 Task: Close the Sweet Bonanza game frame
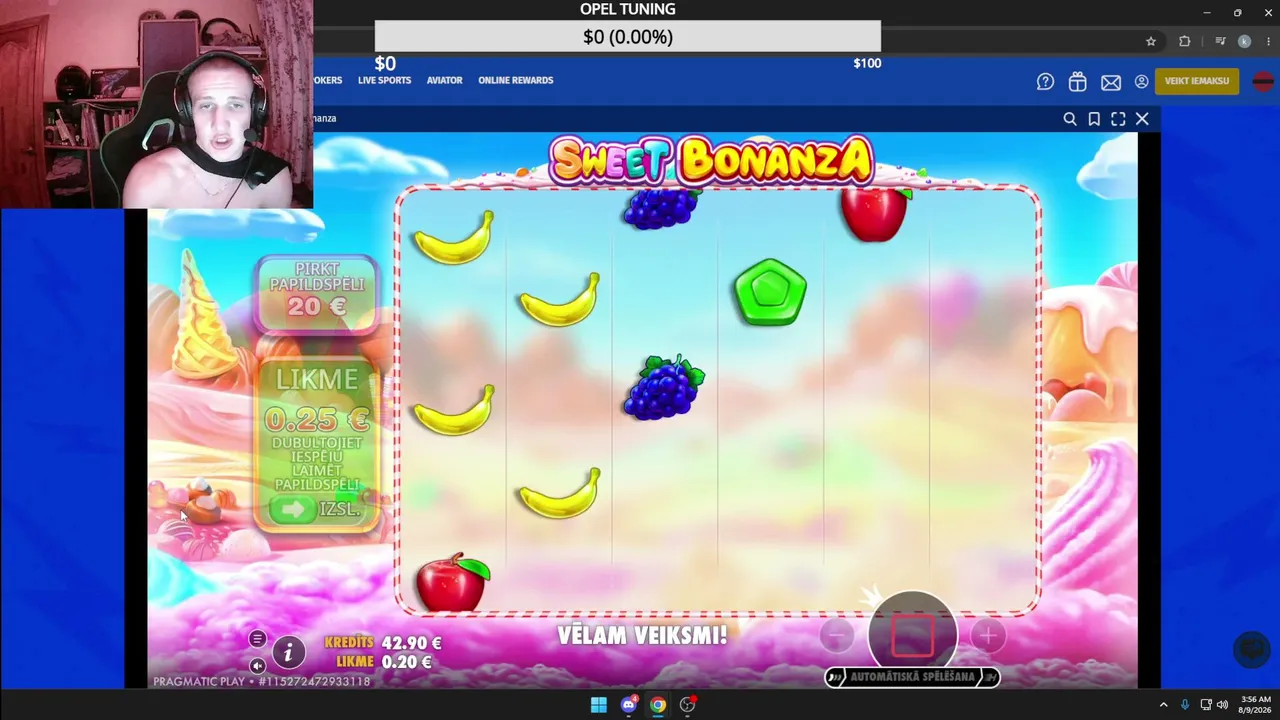pos(1142,119)
